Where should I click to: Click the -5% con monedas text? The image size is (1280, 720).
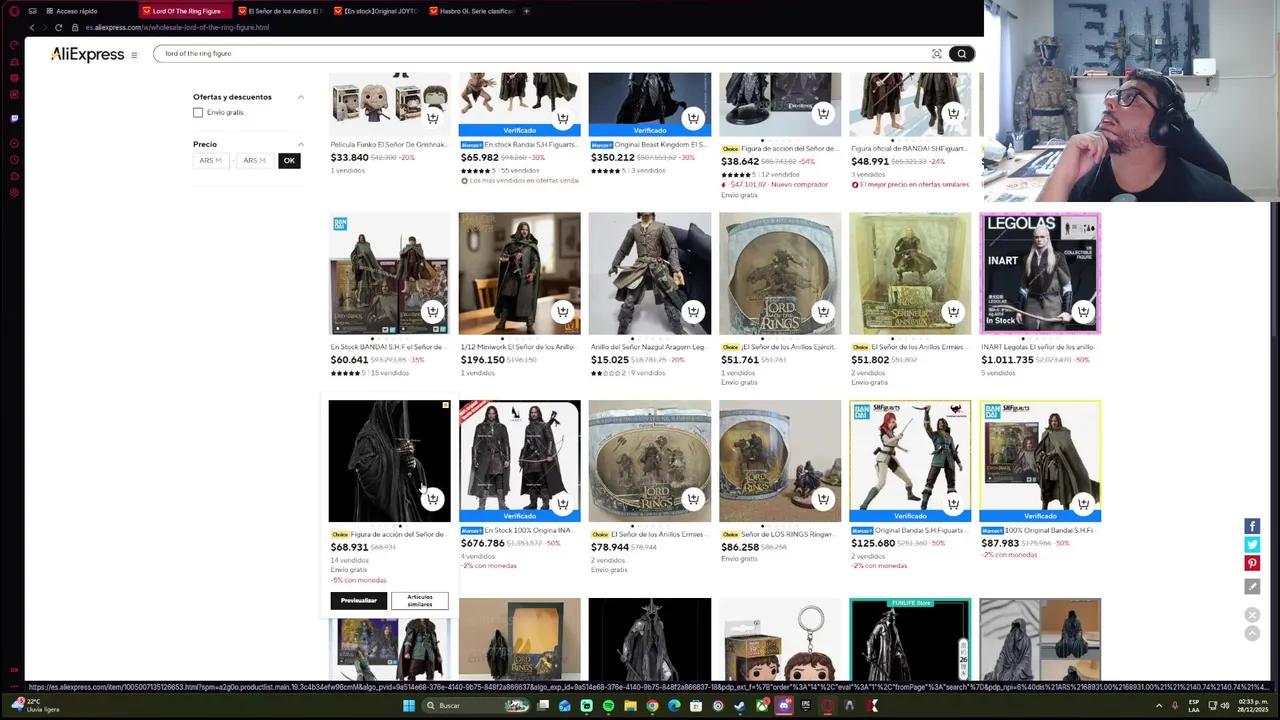358,580
